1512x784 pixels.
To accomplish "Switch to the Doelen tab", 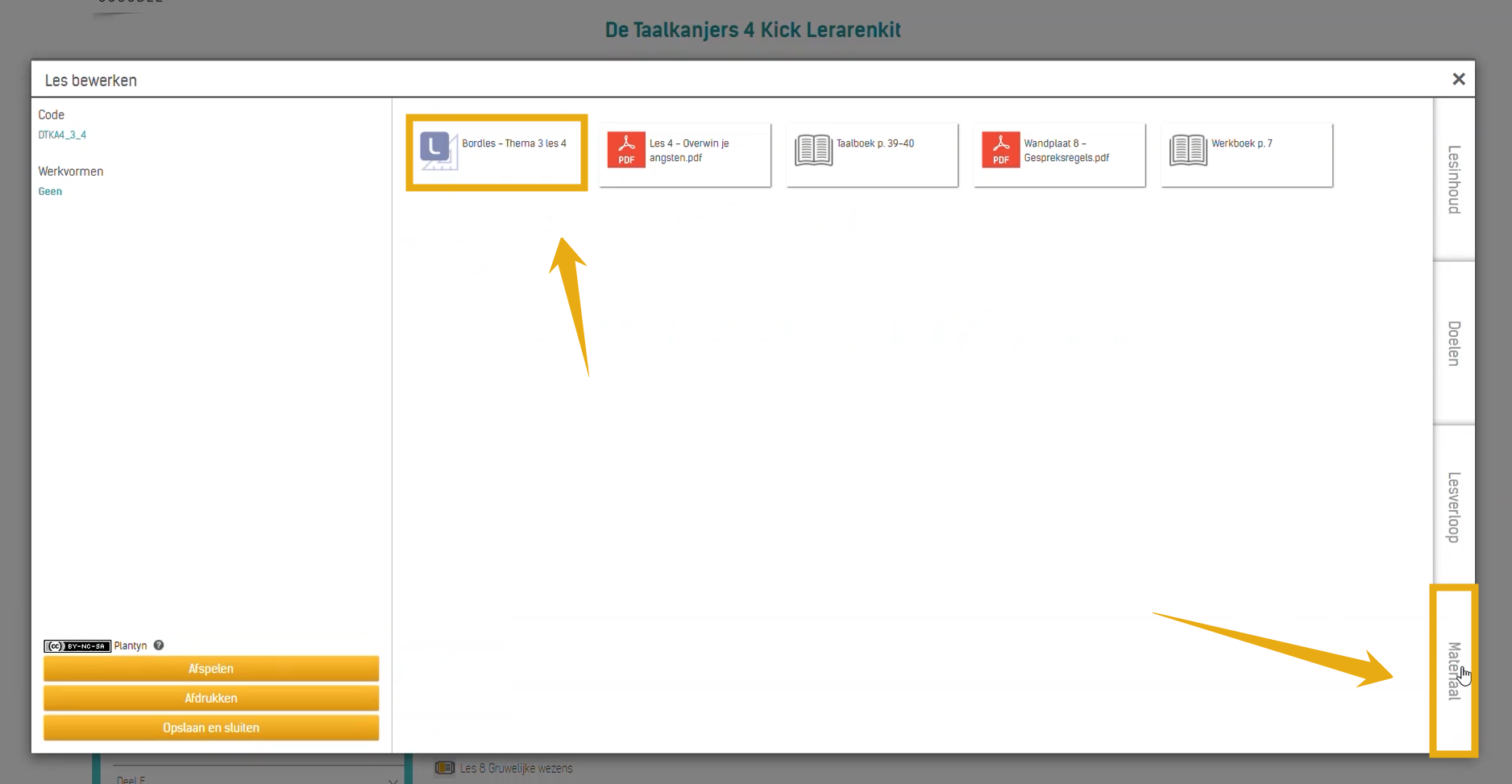I will (1453, 343).
